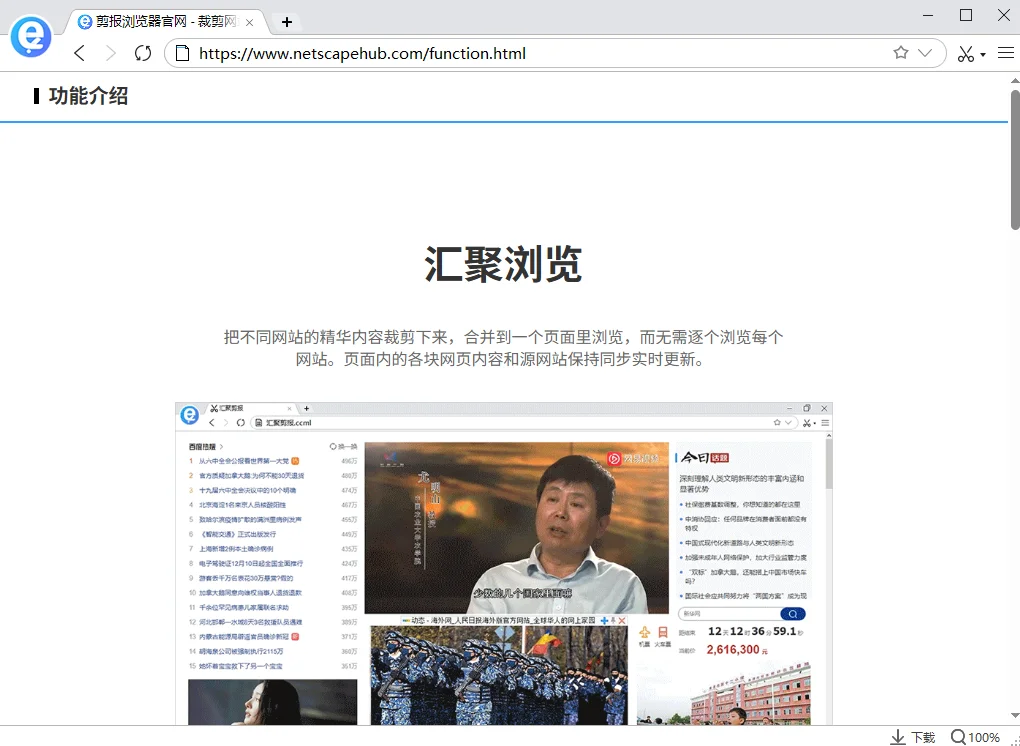1020x746 pixels.
Task: Click the paragraph starting 把不同网站的精华内容
Action: coord(503,348)
